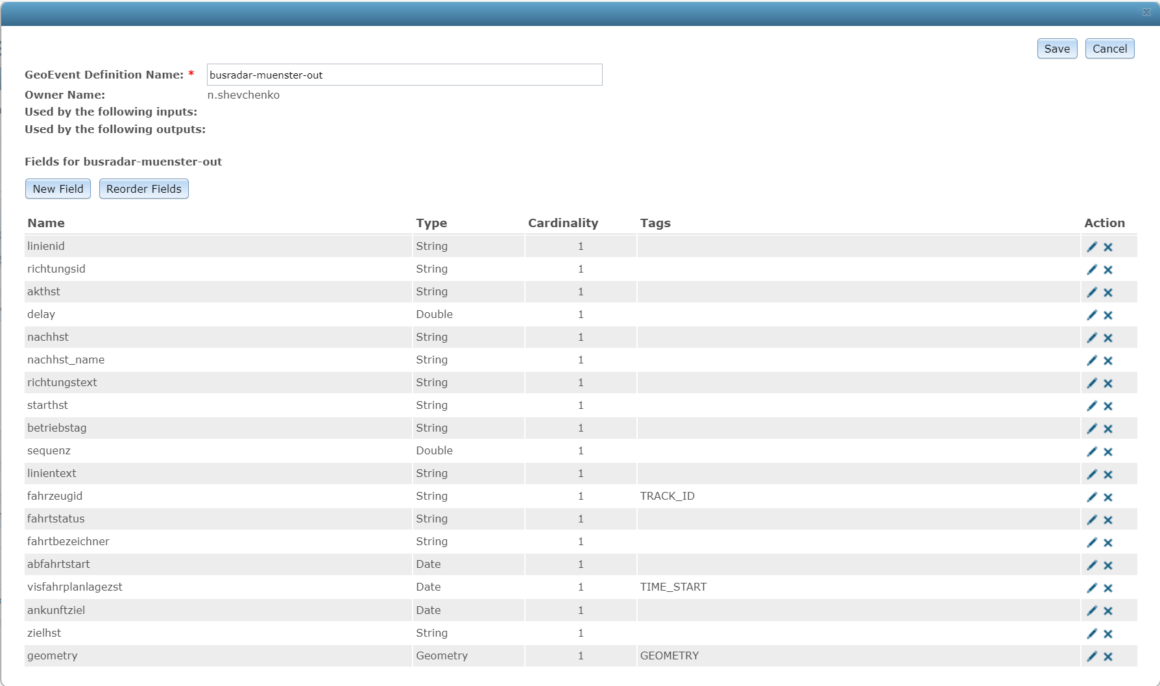Viewport: 1160px width, 686px height.
Task: Edit the fahrtbezeichner field
Action: (1092, 542)
